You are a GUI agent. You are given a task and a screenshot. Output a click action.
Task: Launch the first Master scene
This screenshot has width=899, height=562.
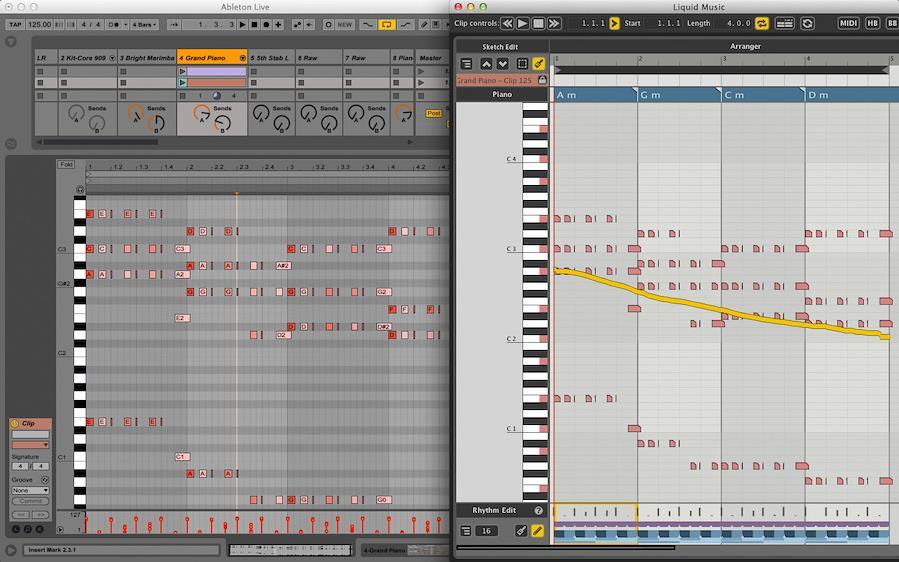[421, 72]
